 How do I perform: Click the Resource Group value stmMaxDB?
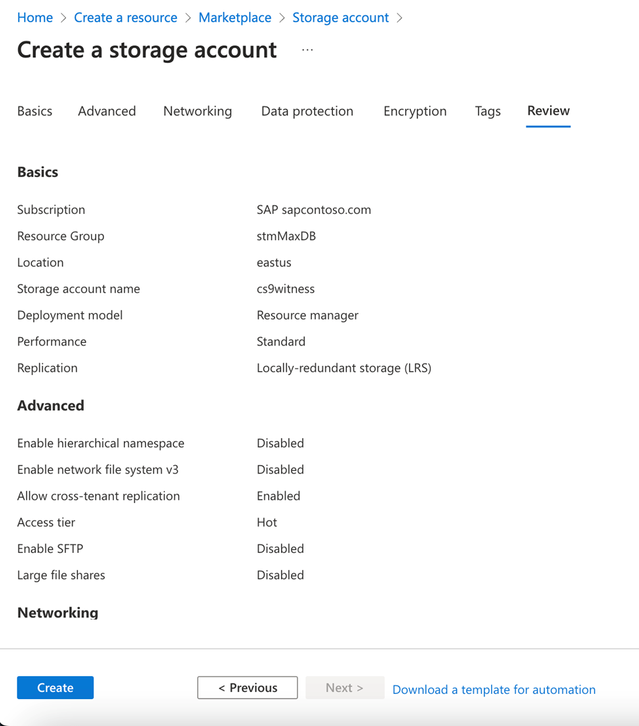pos(286,236)
